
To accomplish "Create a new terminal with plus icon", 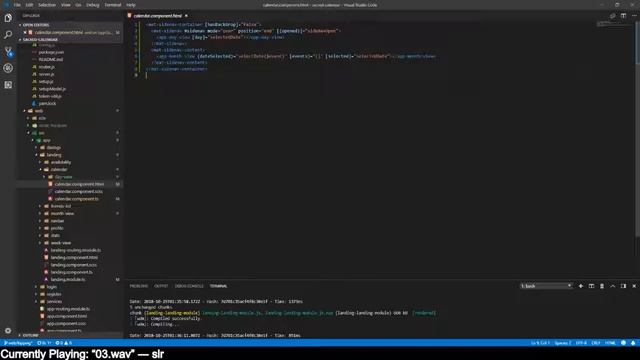I will [581, 286].
